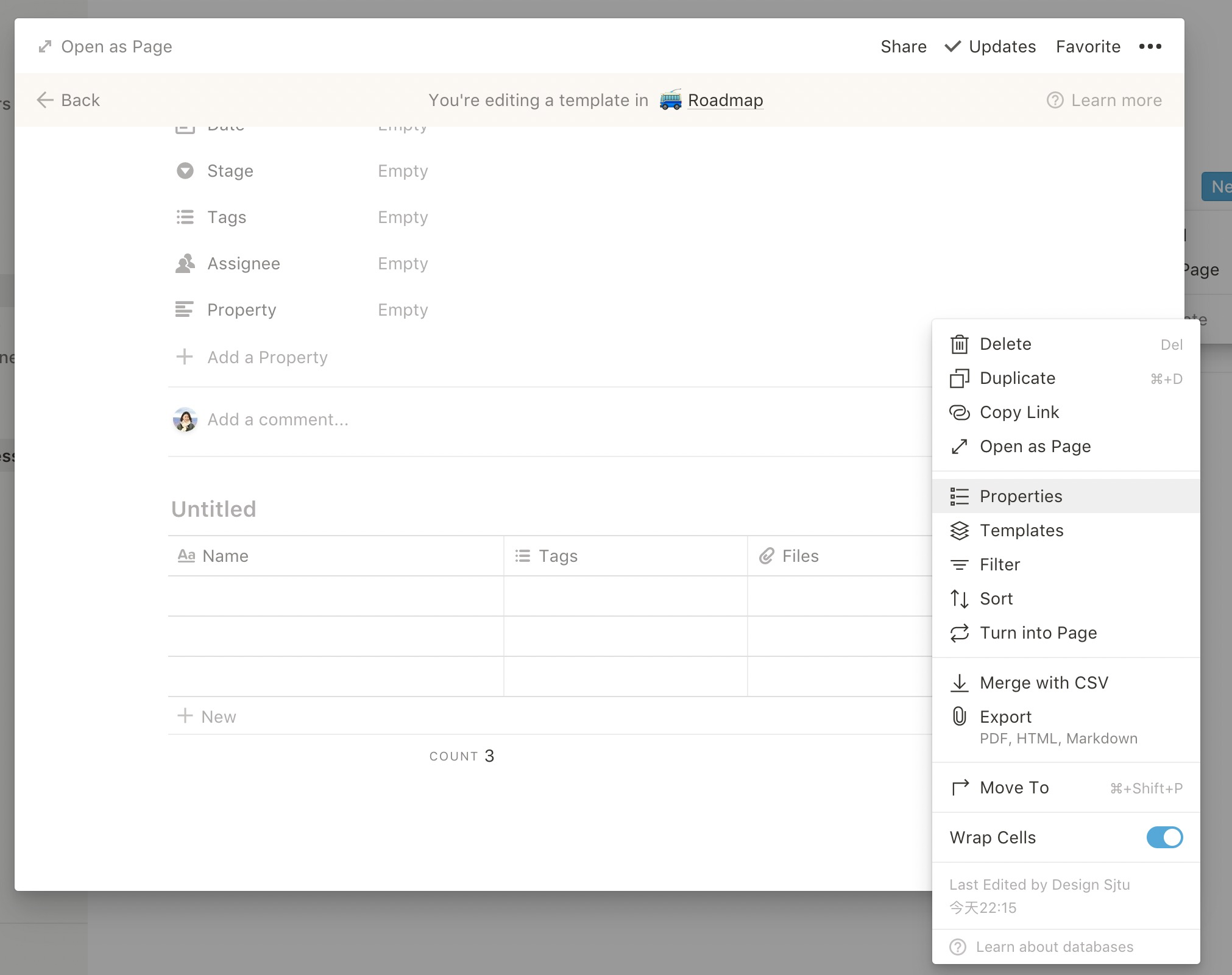Click the trash icon next to Delete
Screen dimensions: 1232x975
[959, 344]
